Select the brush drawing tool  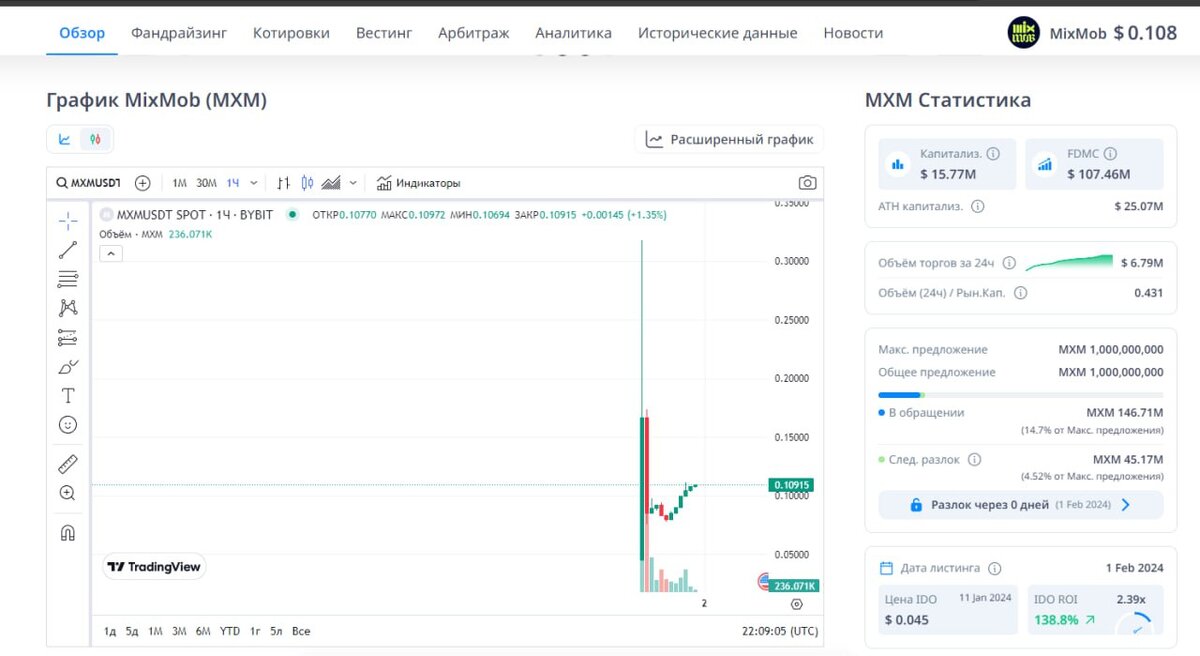point(68,367)
